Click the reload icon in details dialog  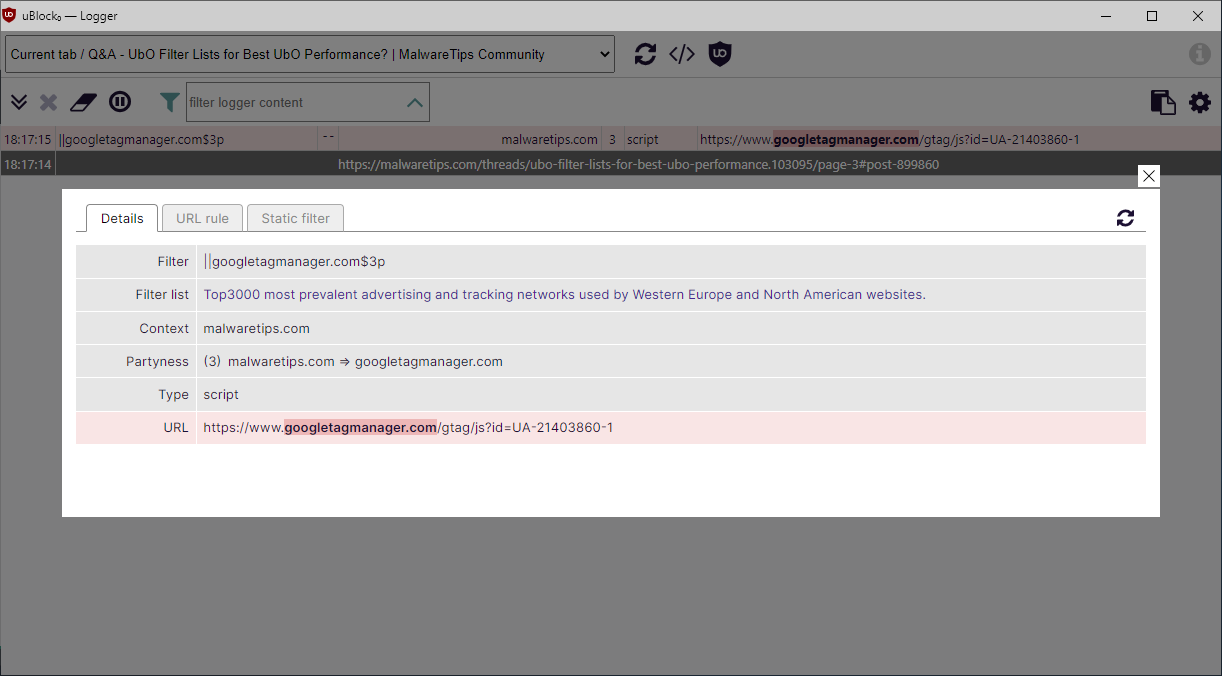[x=1126, y=218]
